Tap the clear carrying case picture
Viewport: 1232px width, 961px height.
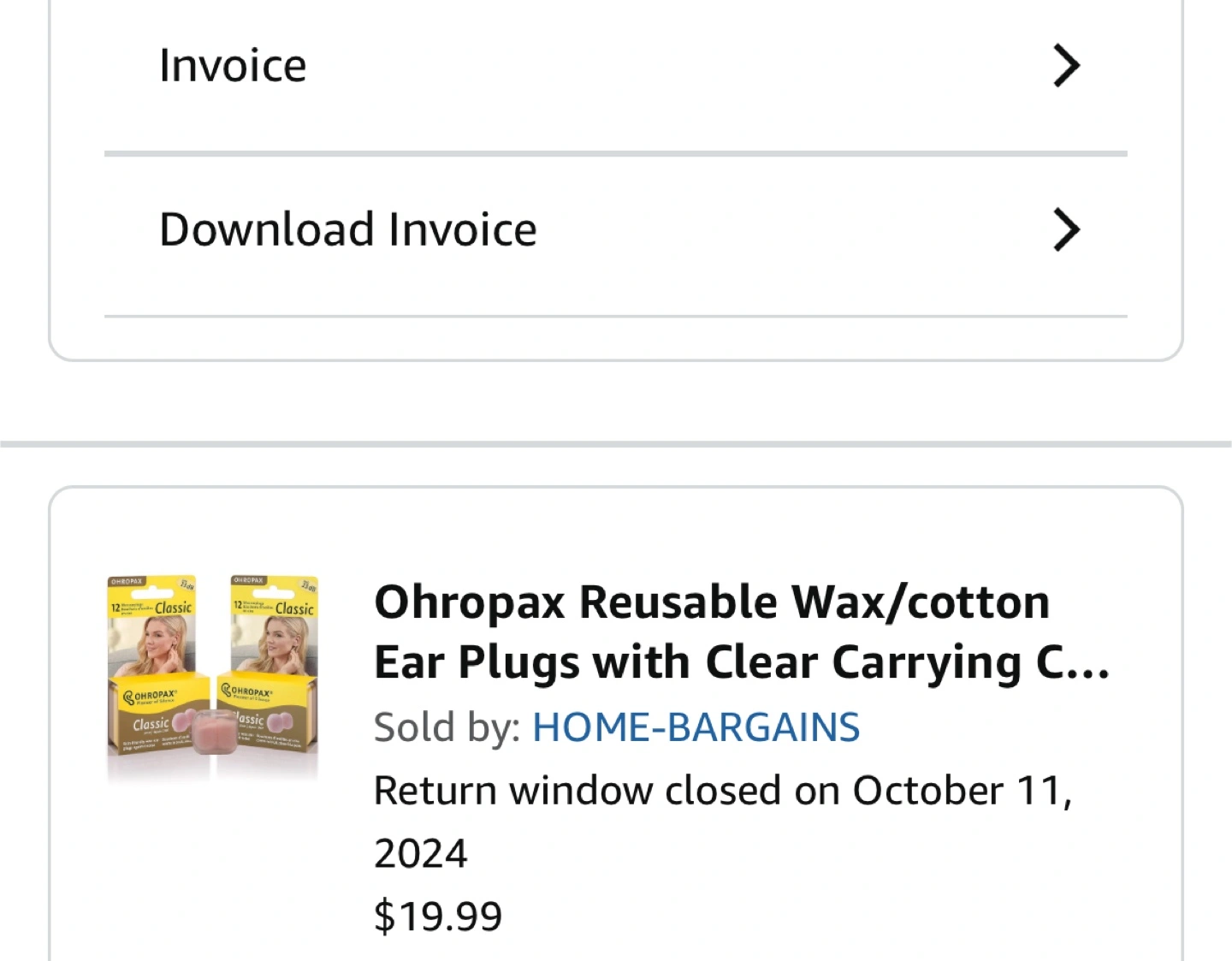coord(214,732)
